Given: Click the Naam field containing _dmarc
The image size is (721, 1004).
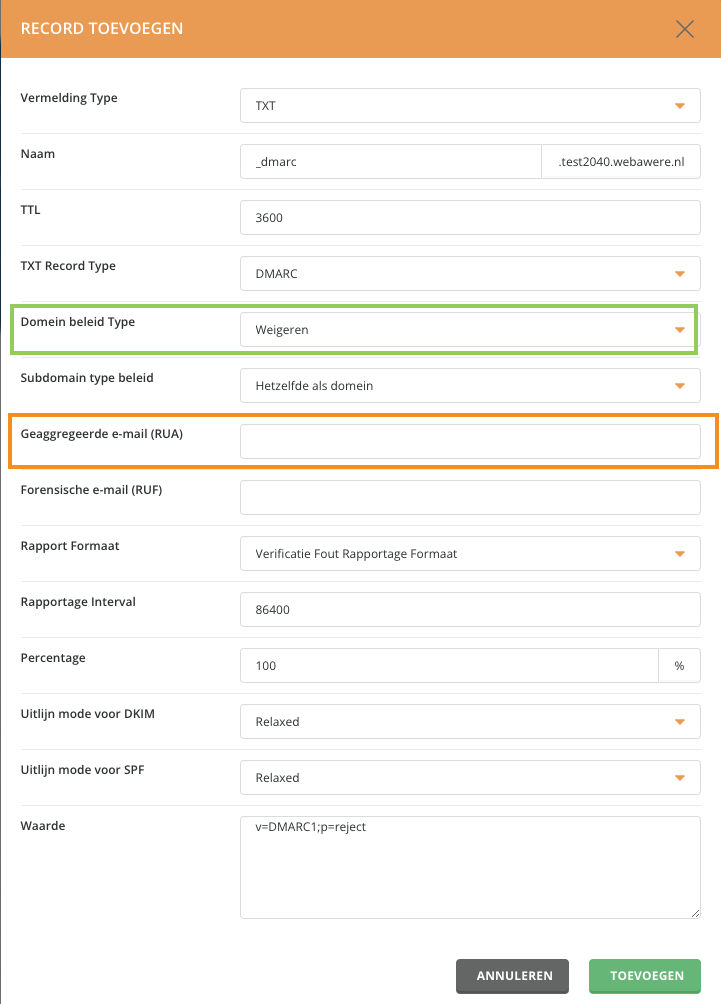Looking at the screenshot, I should (391, 161).
